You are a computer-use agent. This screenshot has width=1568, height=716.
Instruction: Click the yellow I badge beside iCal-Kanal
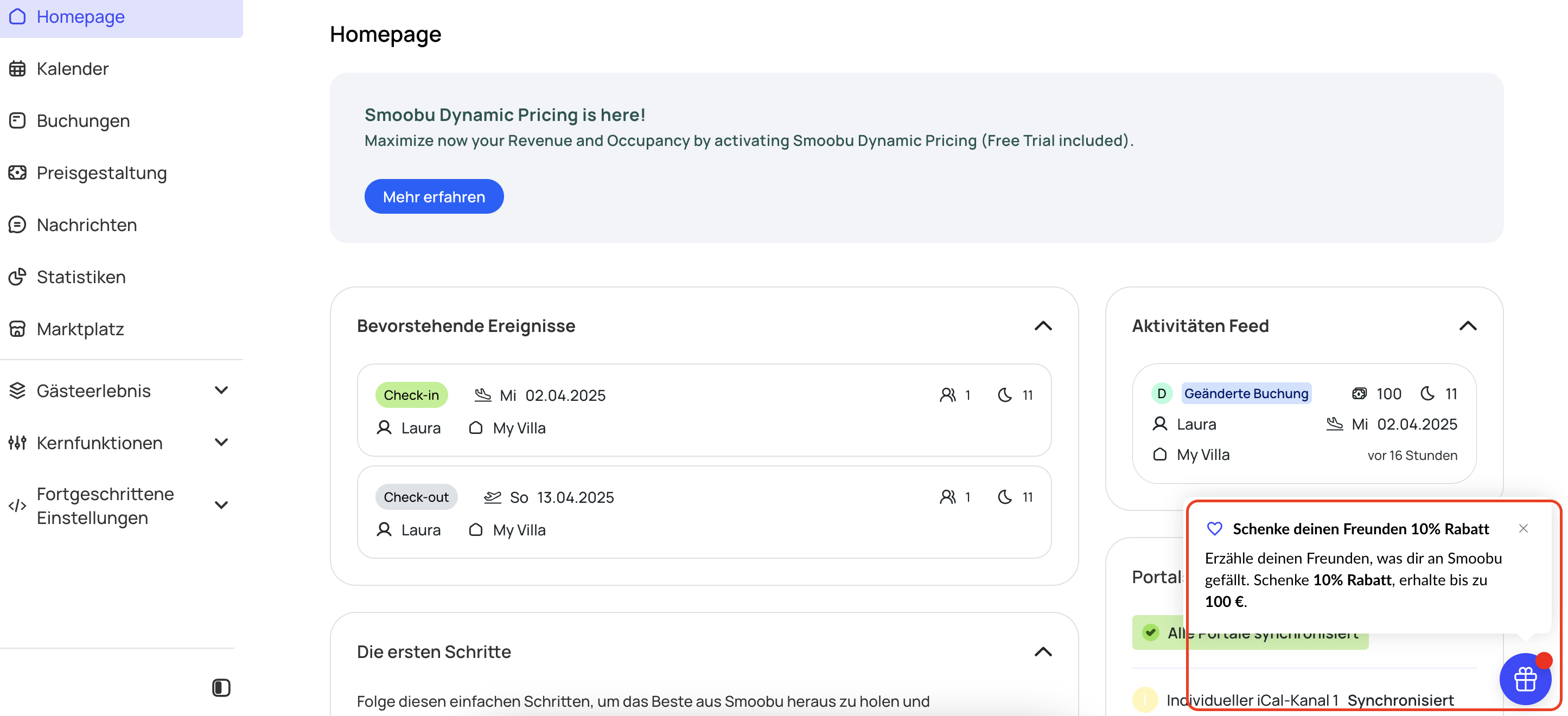(x=1145, y=700)
